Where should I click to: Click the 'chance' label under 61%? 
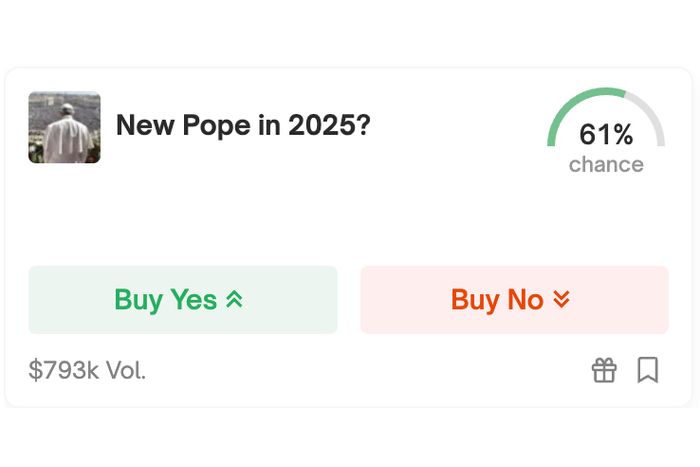[606, 165]
